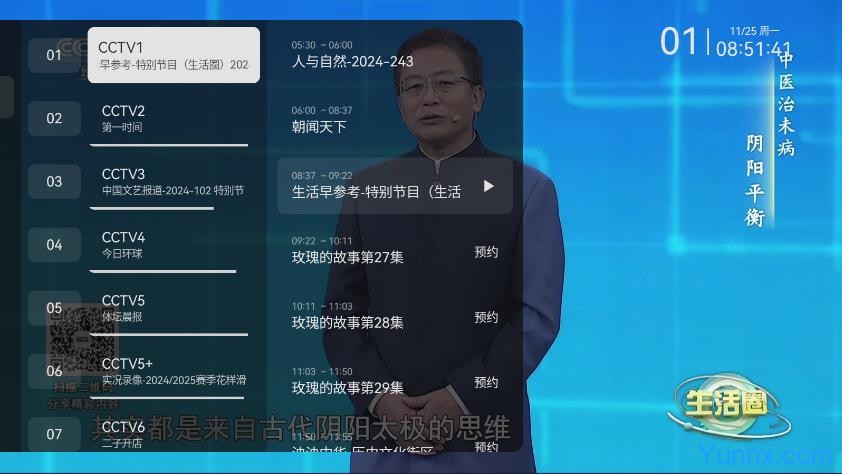This screenshot has width=842, height=474.
Task: Click the CCTV2 program progress bar
Action: (x=169, y=145)
